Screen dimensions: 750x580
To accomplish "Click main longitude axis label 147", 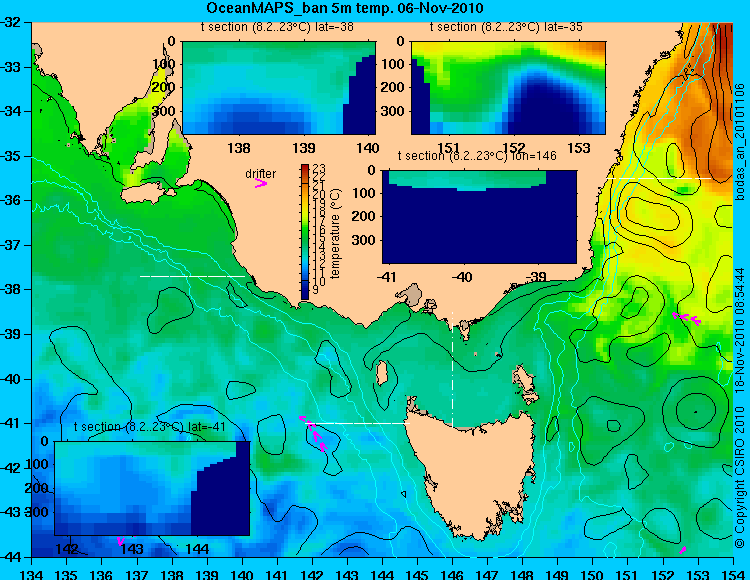I will pyautogui.click(x=487, y=574).
